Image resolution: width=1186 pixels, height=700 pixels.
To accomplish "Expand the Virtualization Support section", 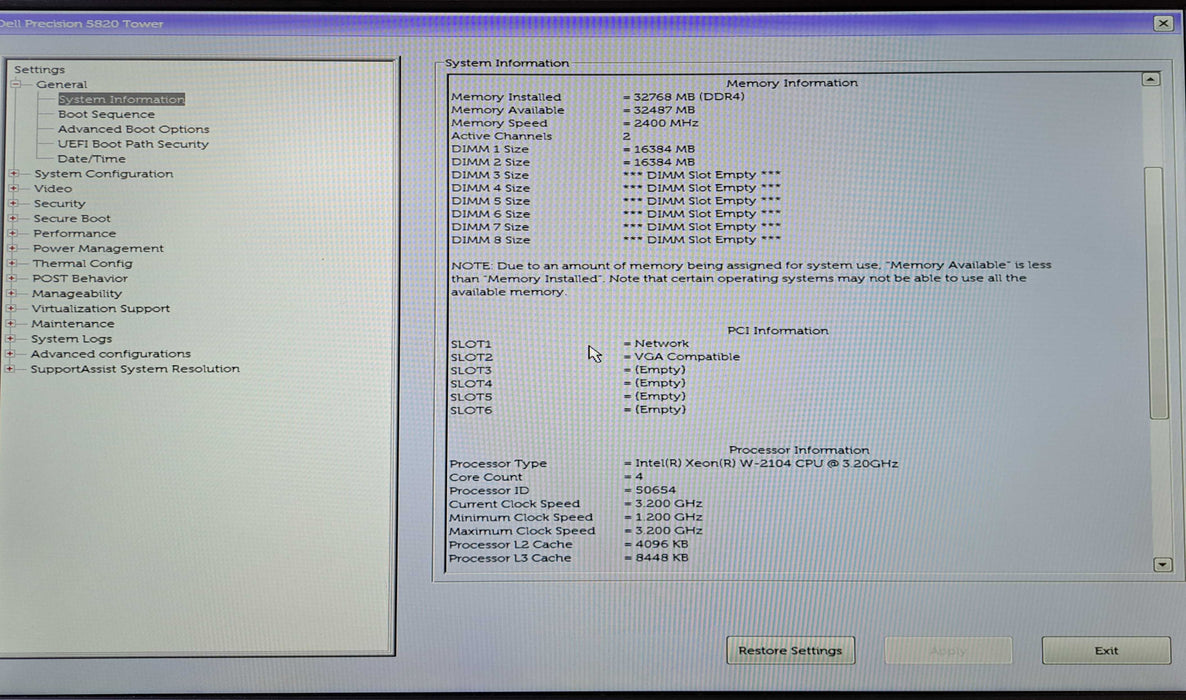I will [14, 308].
